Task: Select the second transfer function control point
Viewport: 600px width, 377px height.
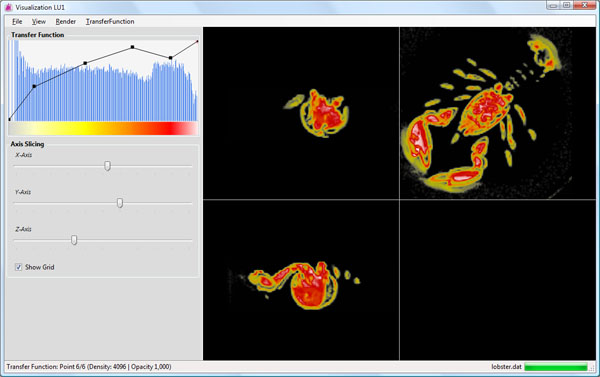Action: (34, 86)
